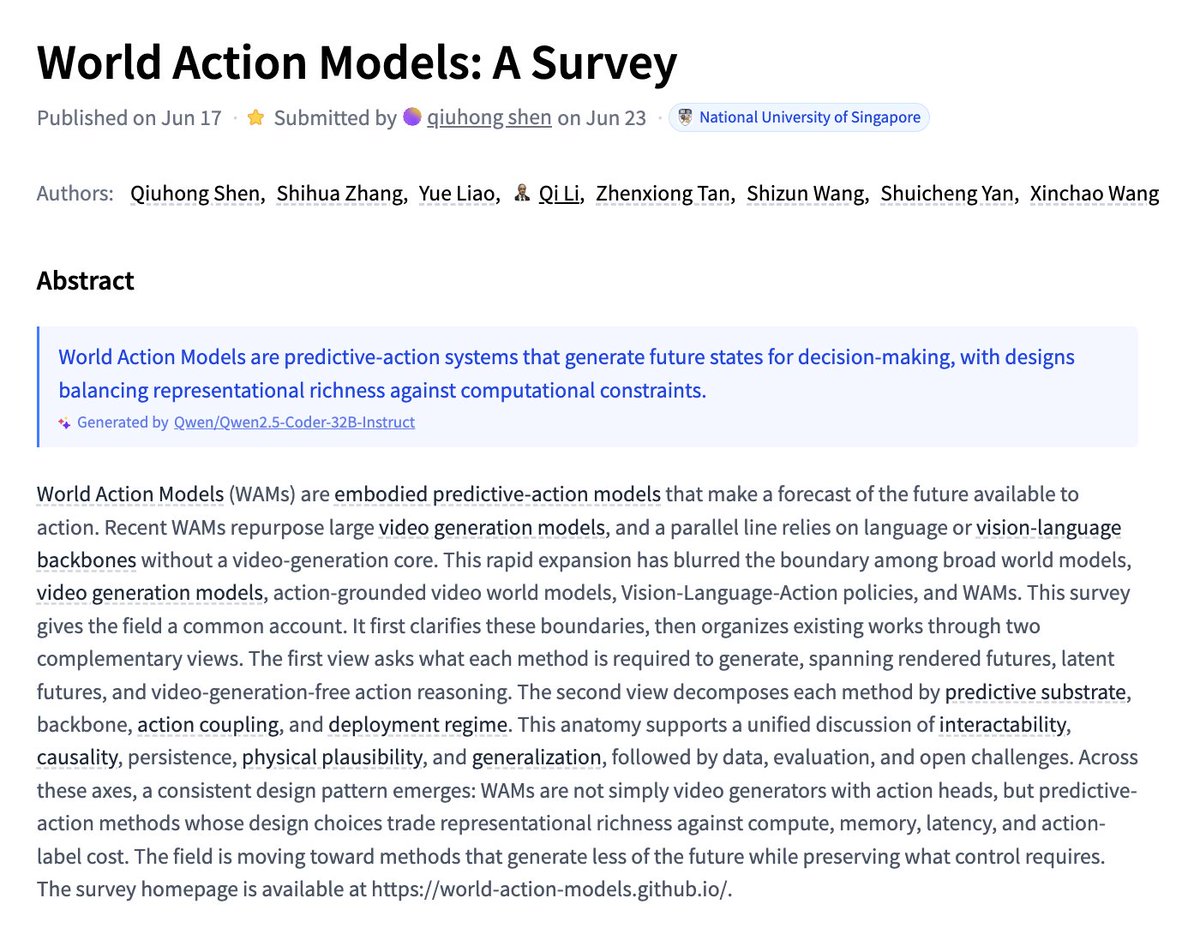This screenshot has height=946, width=1200.
Task: Click the embedded predictive-action models keyword
Action: (498, 494)
